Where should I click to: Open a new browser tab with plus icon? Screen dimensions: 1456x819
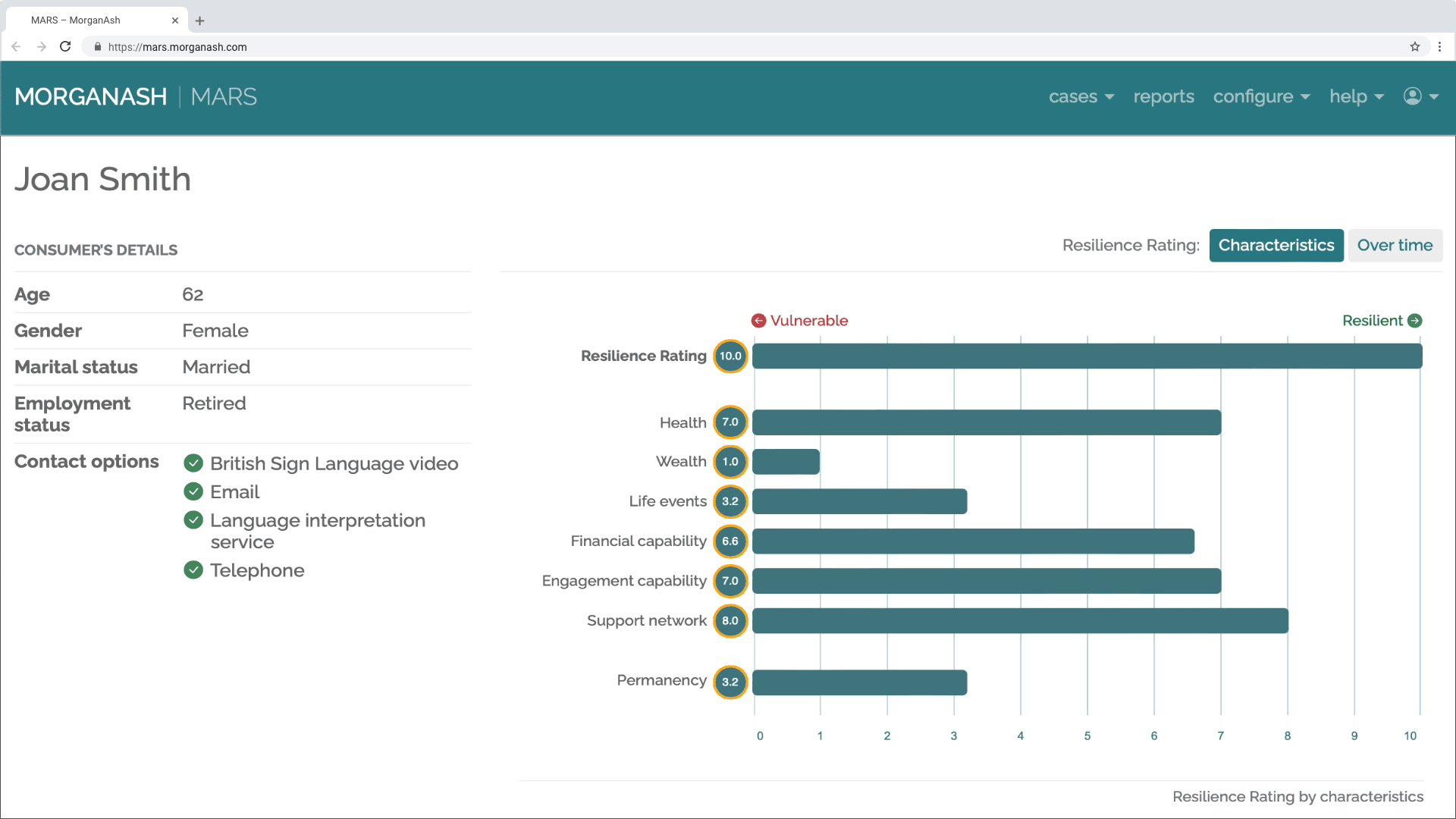[x=199, y=20]
